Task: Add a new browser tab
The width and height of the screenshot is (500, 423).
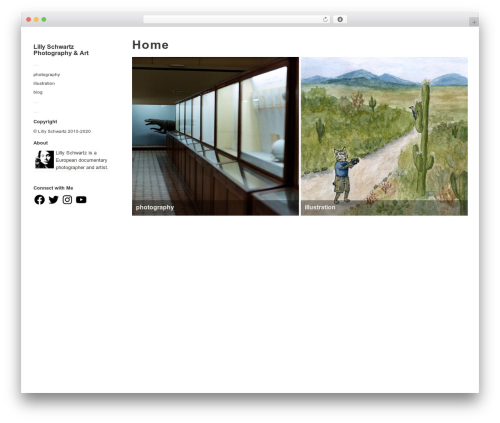Action: (474, 22)
